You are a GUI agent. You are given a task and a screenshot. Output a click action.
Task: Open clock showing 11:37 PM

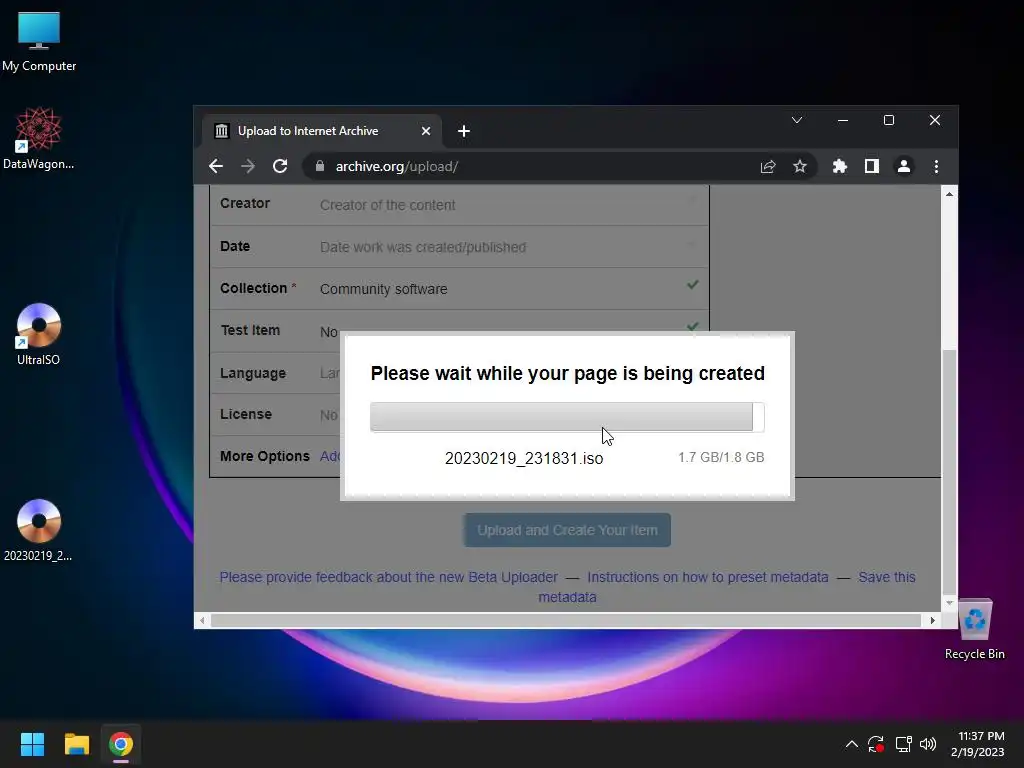978,744
